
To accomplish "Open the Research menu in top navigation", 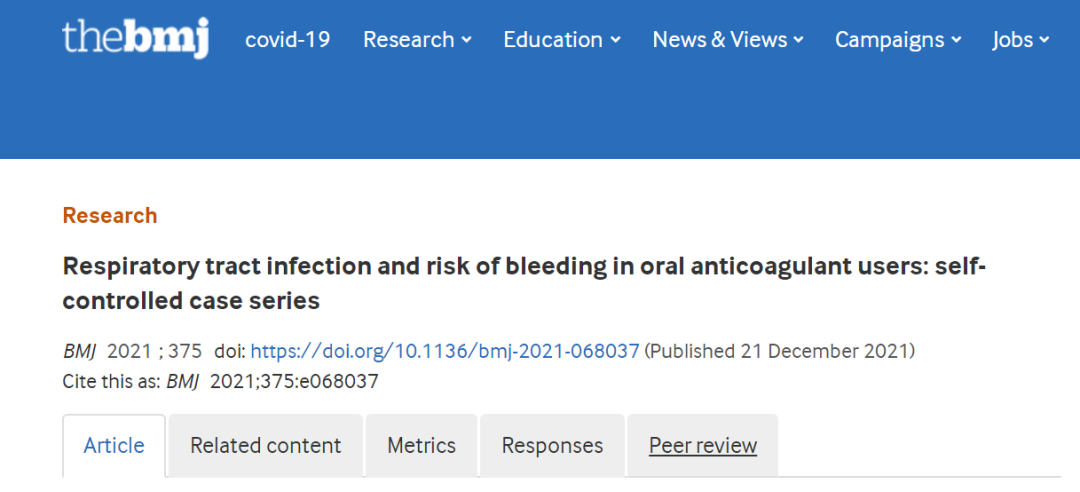I will (408, 40).
